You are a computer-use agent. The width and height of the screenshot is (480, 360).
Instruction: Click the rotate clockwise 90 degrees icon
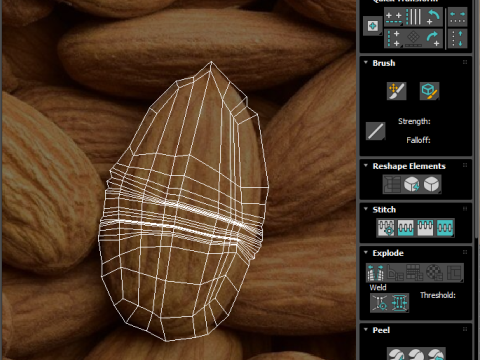coord(433,39)
